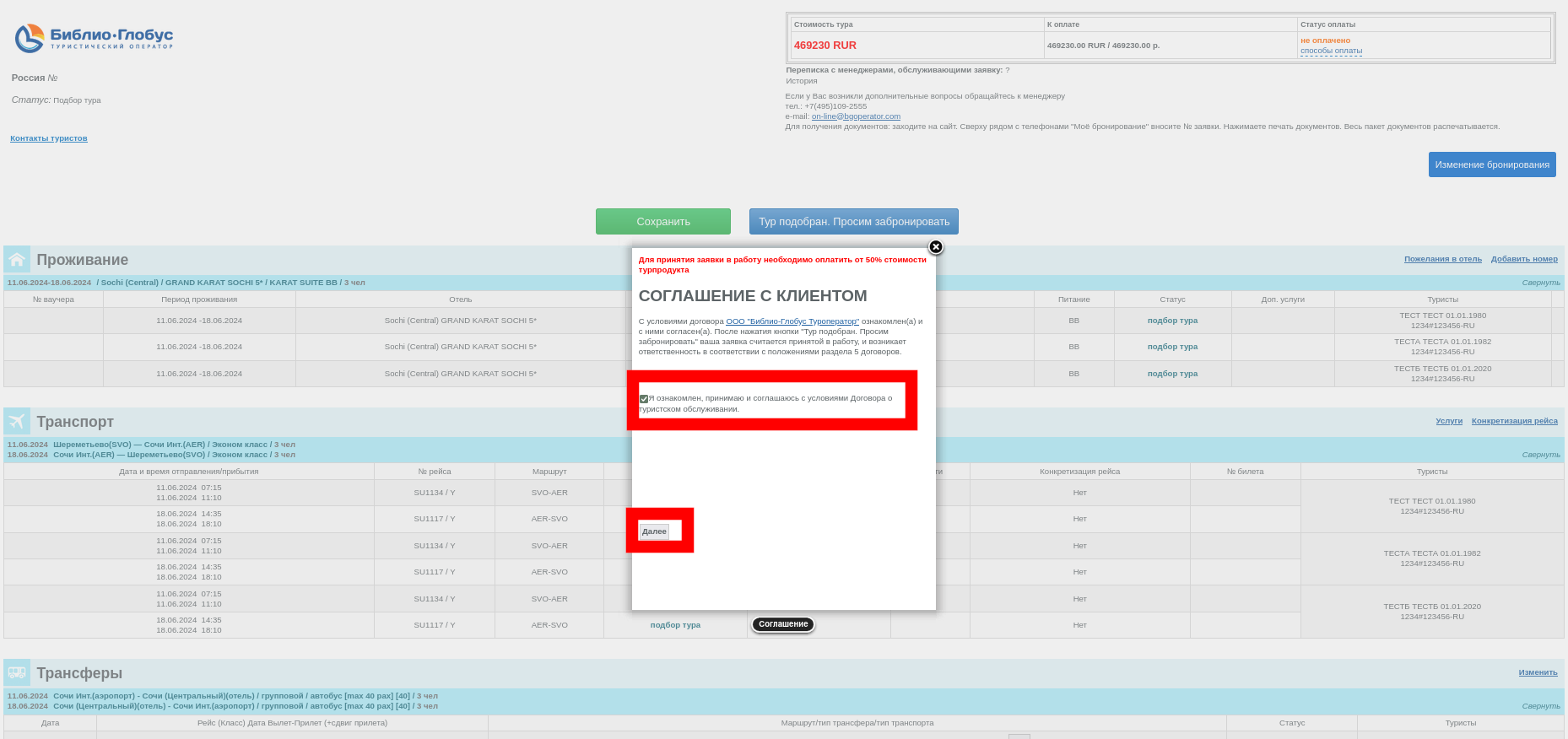
Task: Click the Добавить номер link
Action: click(1523, 259)
